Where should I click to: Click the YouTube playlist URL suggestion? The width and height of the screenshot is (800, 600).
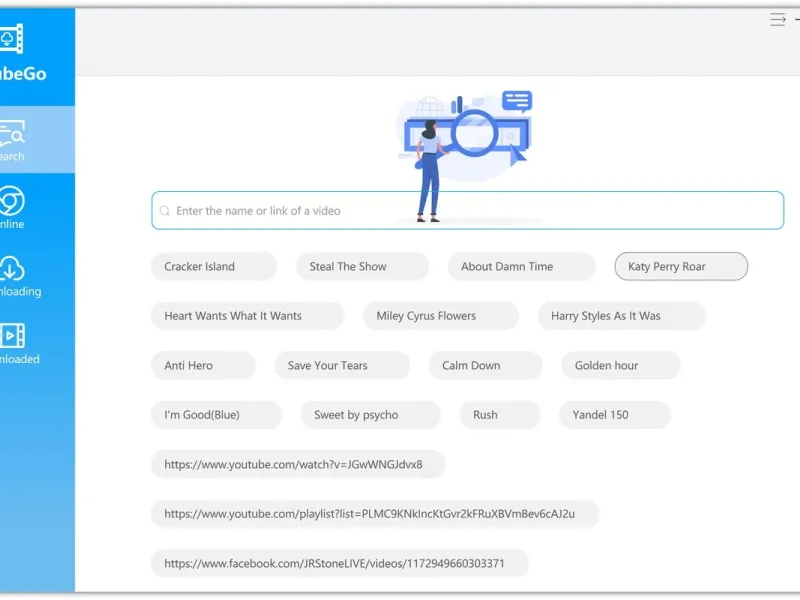click(x=370, y=514)
